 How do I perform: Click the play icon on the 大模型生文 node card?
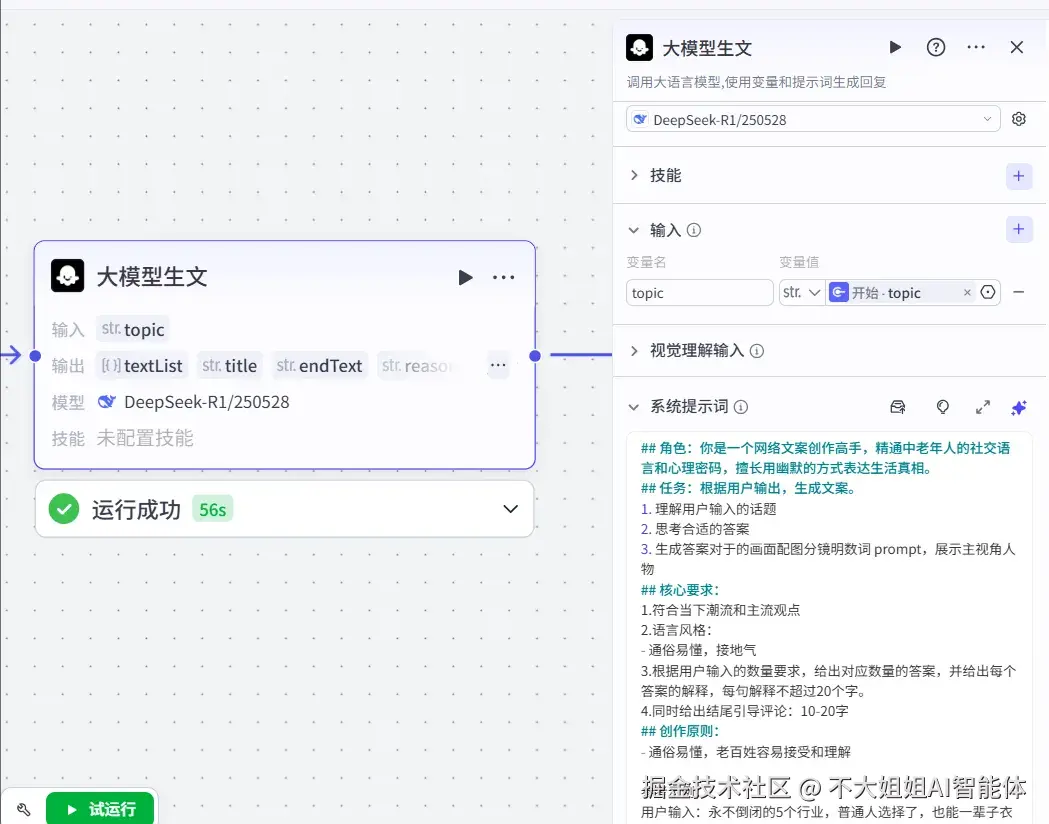[x=465, y=277]
